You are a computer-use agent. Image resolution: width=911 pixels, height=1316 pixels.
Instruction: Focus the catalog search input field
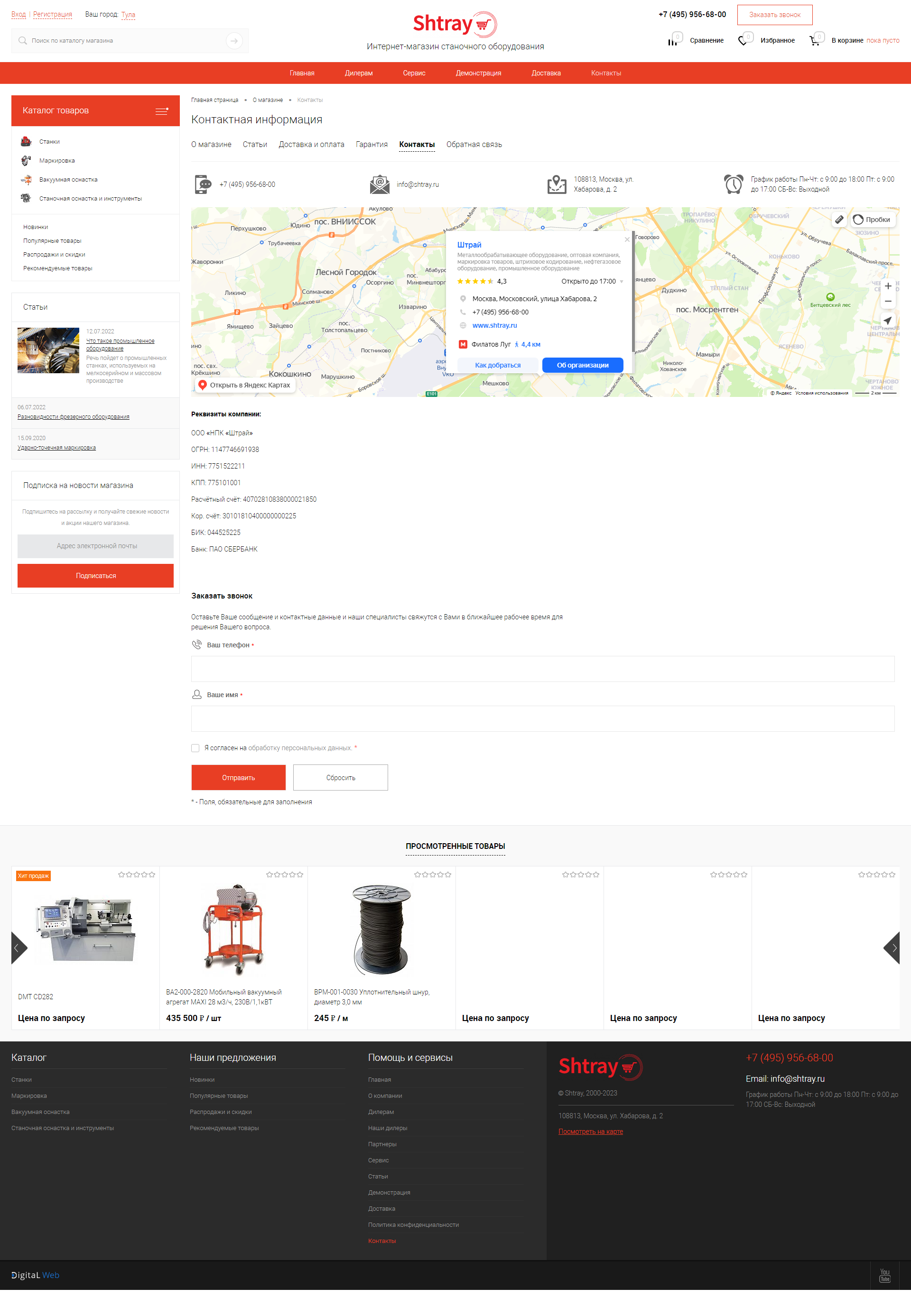(x=126, y=40)
